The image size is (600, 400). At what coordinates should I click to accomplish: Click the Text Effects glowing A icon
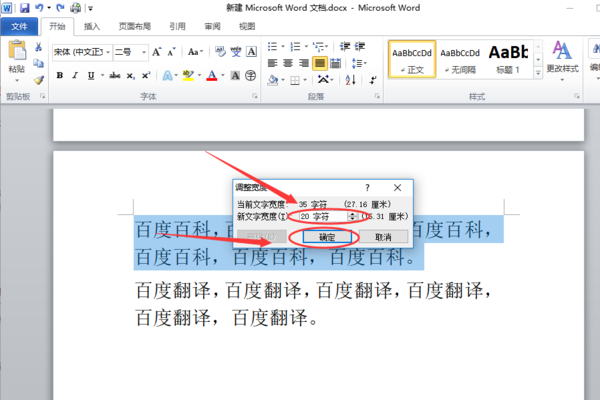pyautogui.click(x=168, y=75)
